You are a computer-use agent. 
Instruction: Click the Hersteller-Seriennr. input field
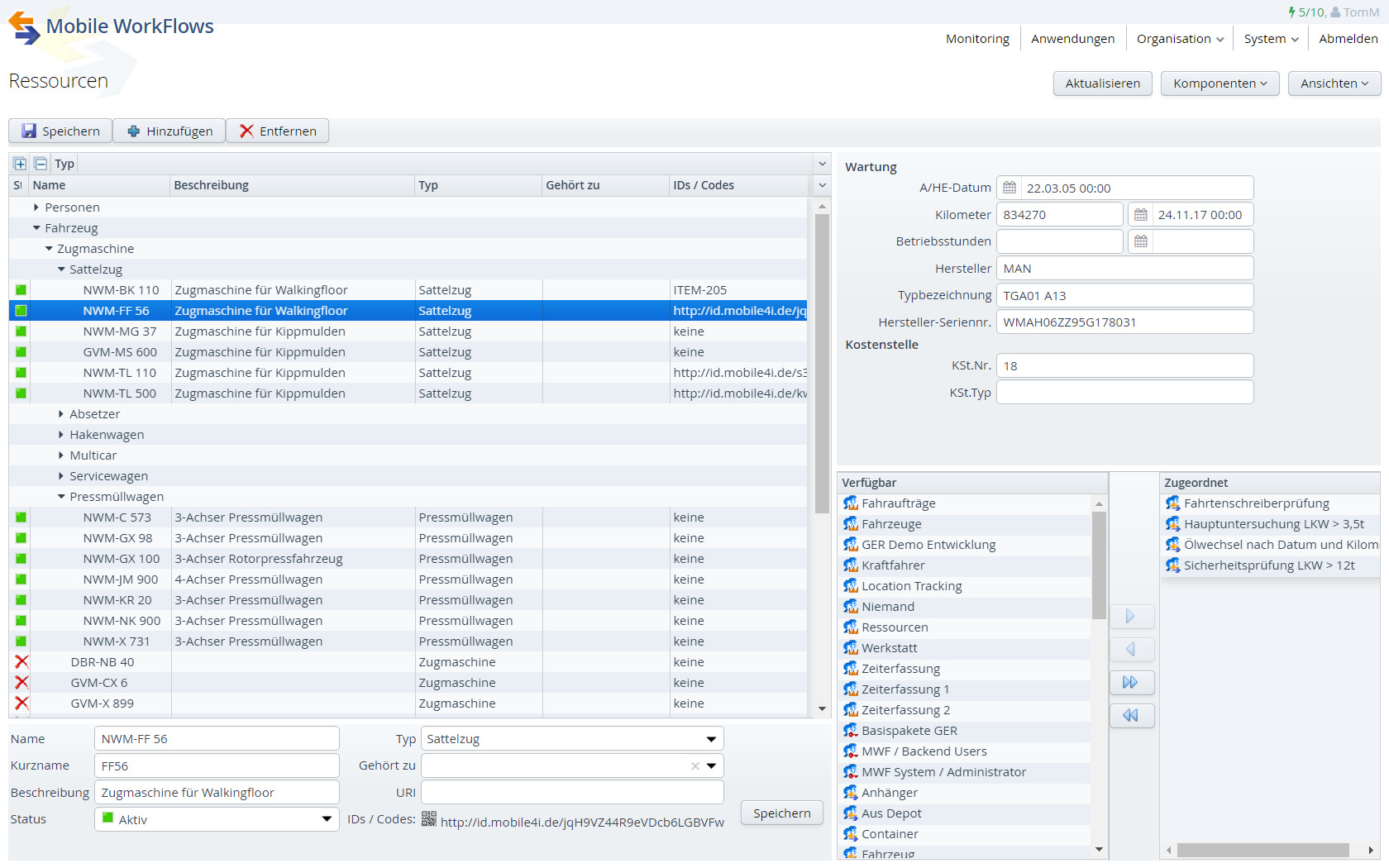click(1124, 322)
